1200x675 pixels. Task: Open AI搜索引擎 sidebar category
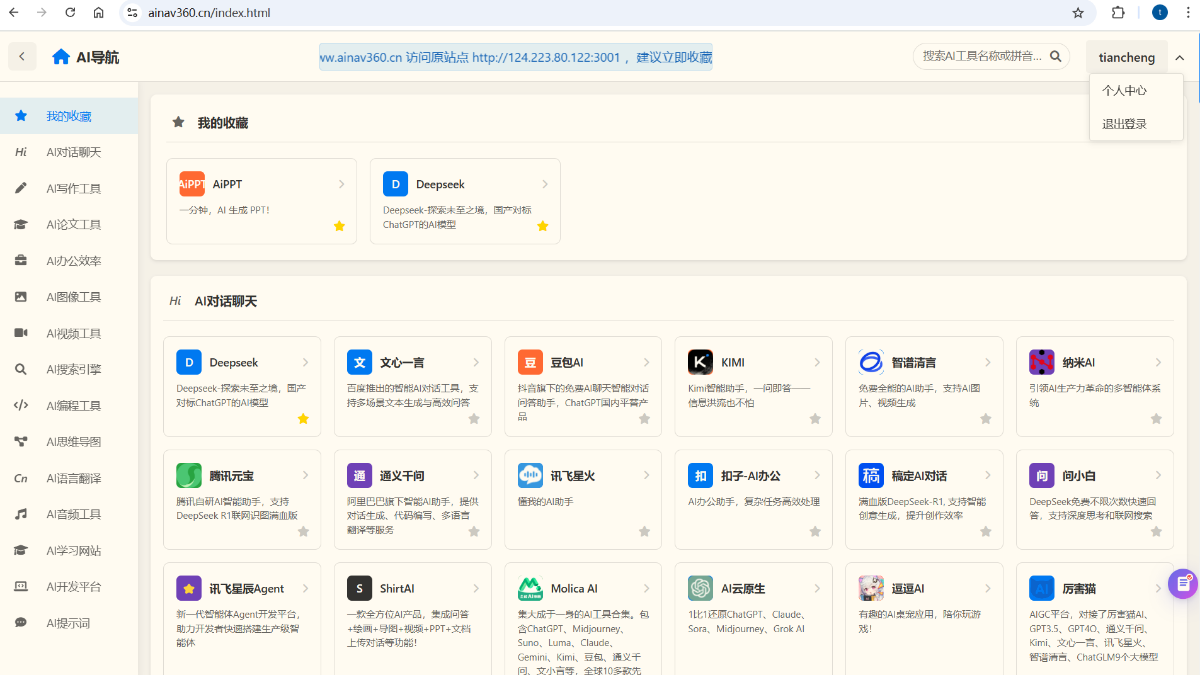69,369
